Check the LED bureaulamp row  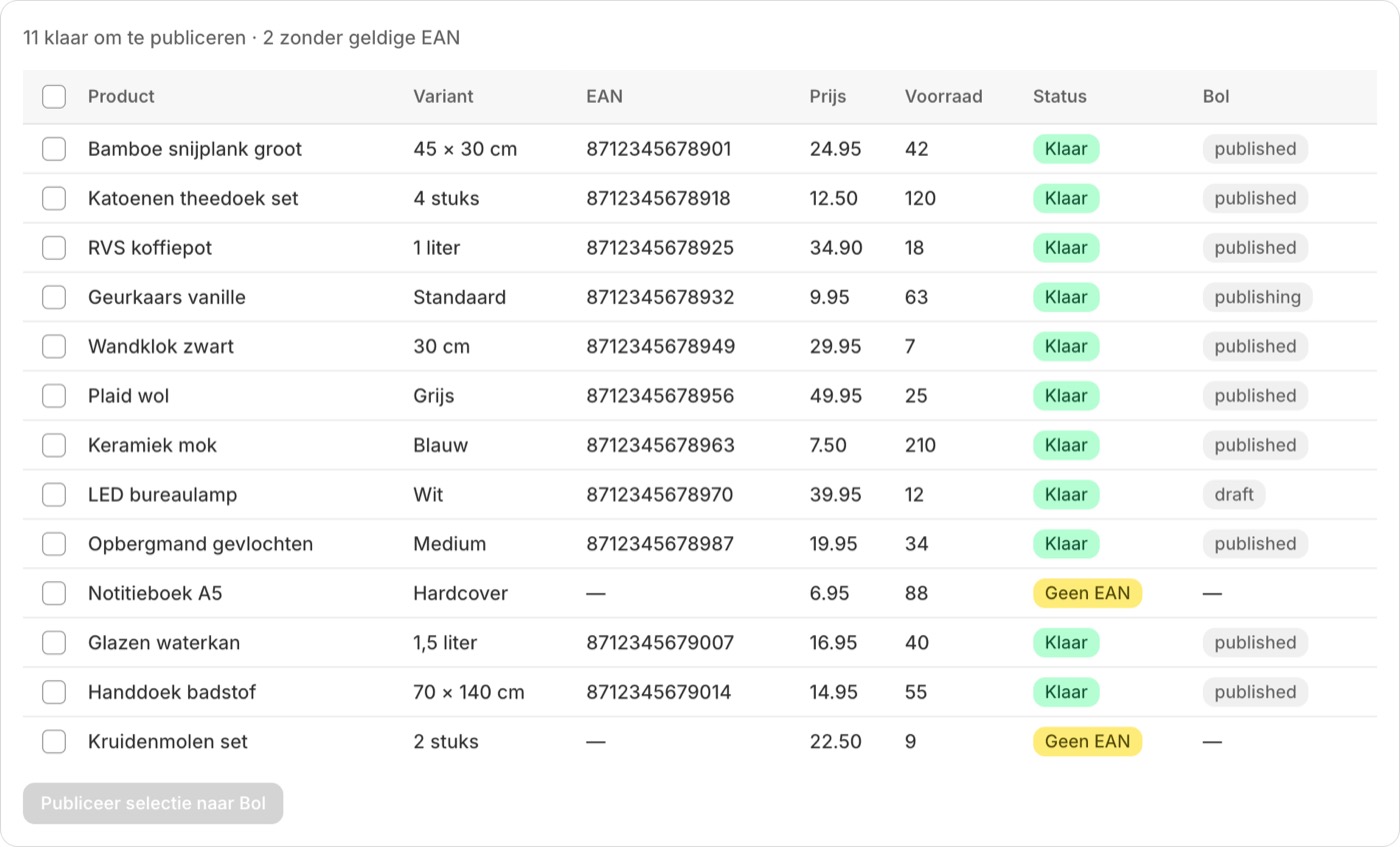click(54, 495)
